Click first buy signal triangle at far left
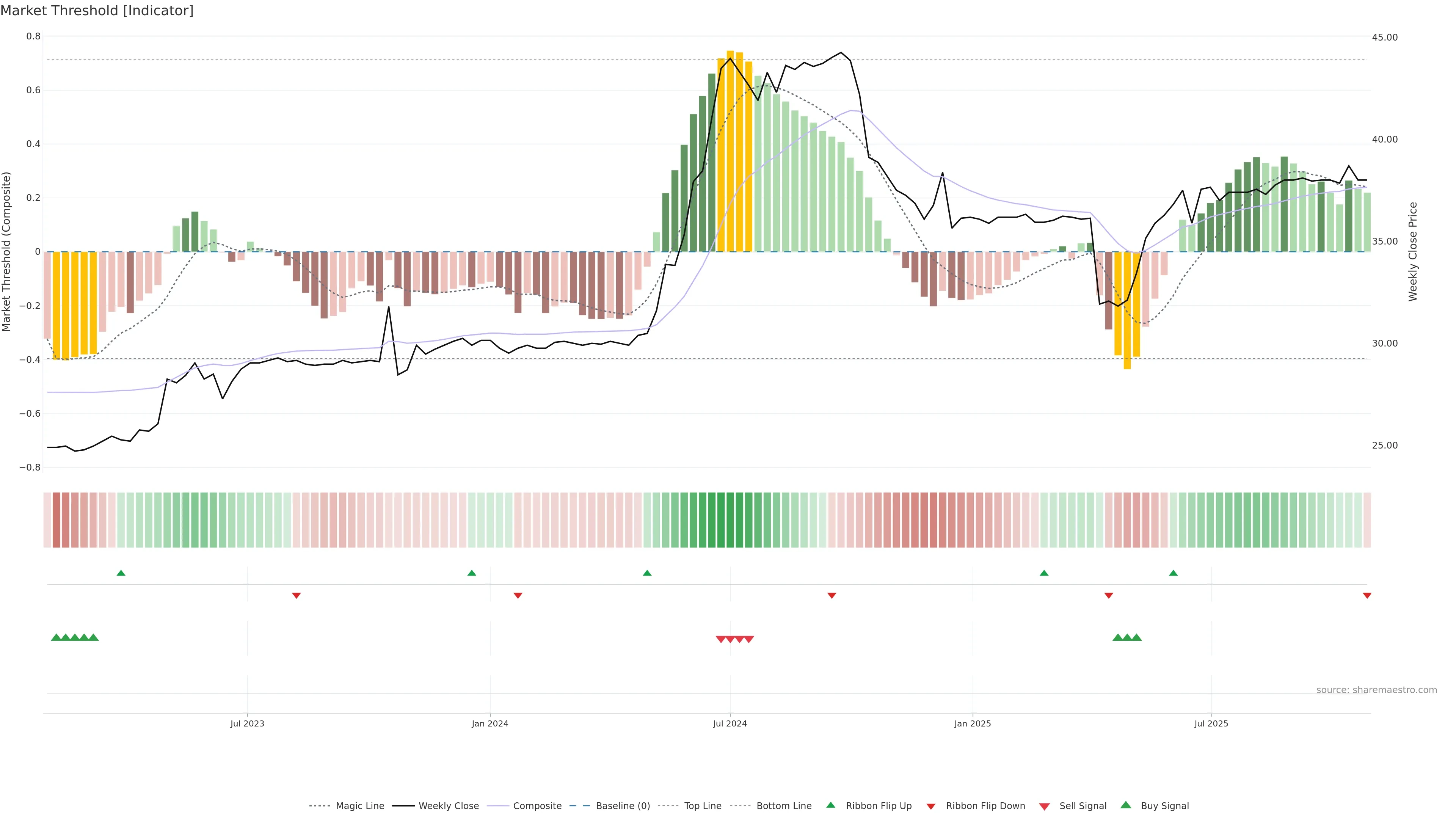 pyautogui.click(x=56, y=637)
